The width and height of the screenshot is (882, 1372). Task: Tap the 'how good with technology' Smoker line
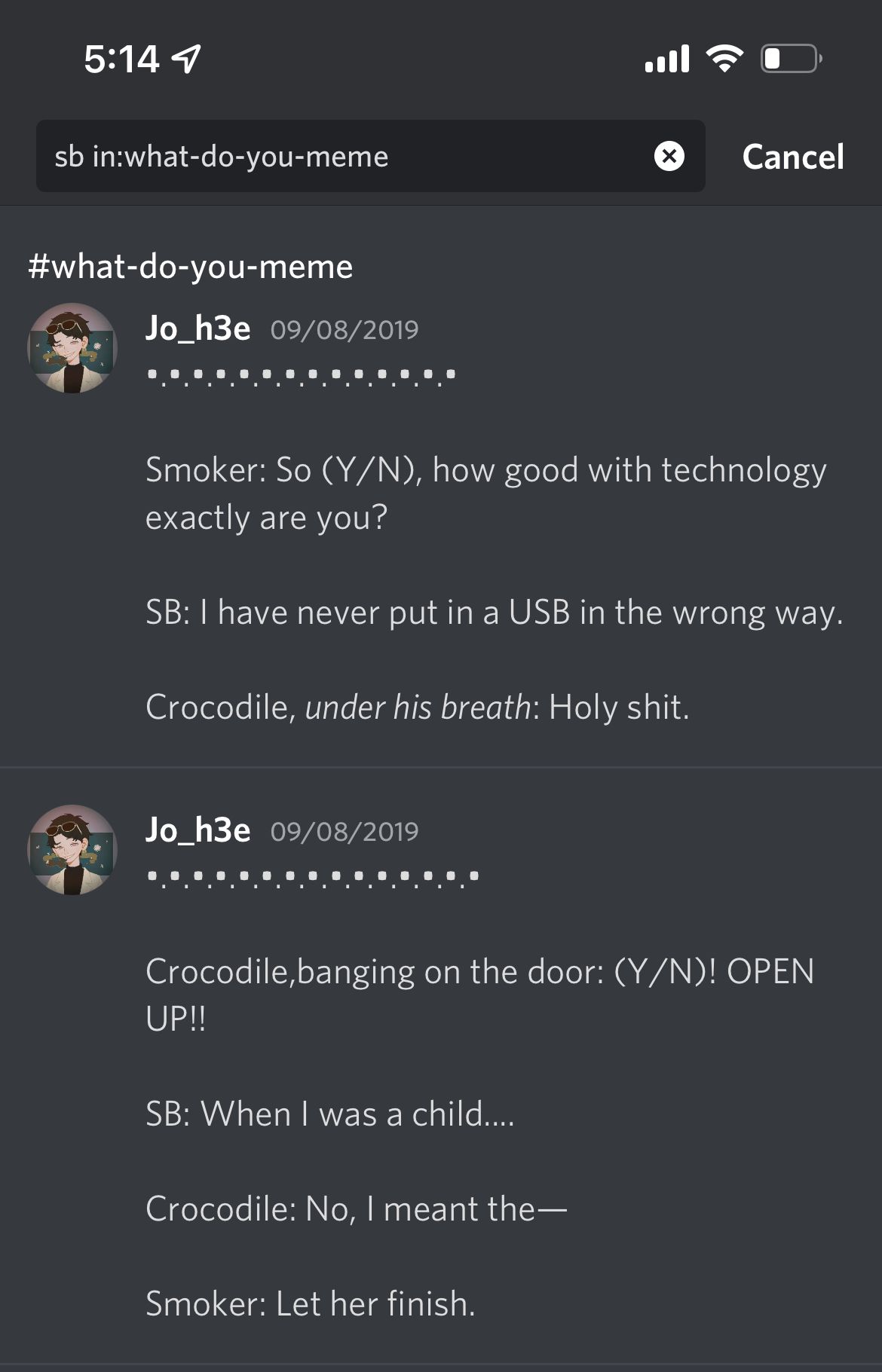(x=486, y=493)
